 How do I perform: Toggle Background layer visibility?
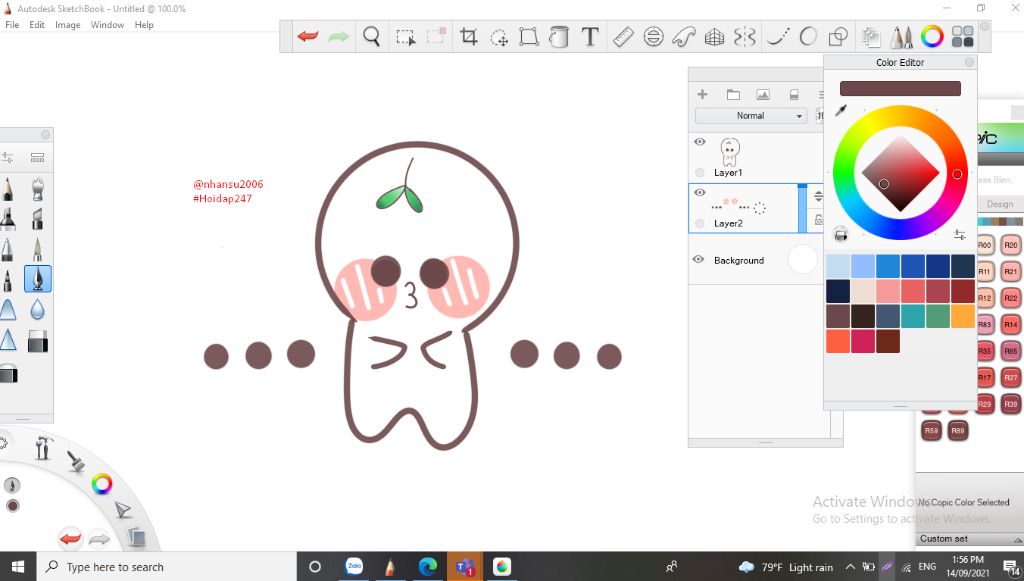point(698,259)
